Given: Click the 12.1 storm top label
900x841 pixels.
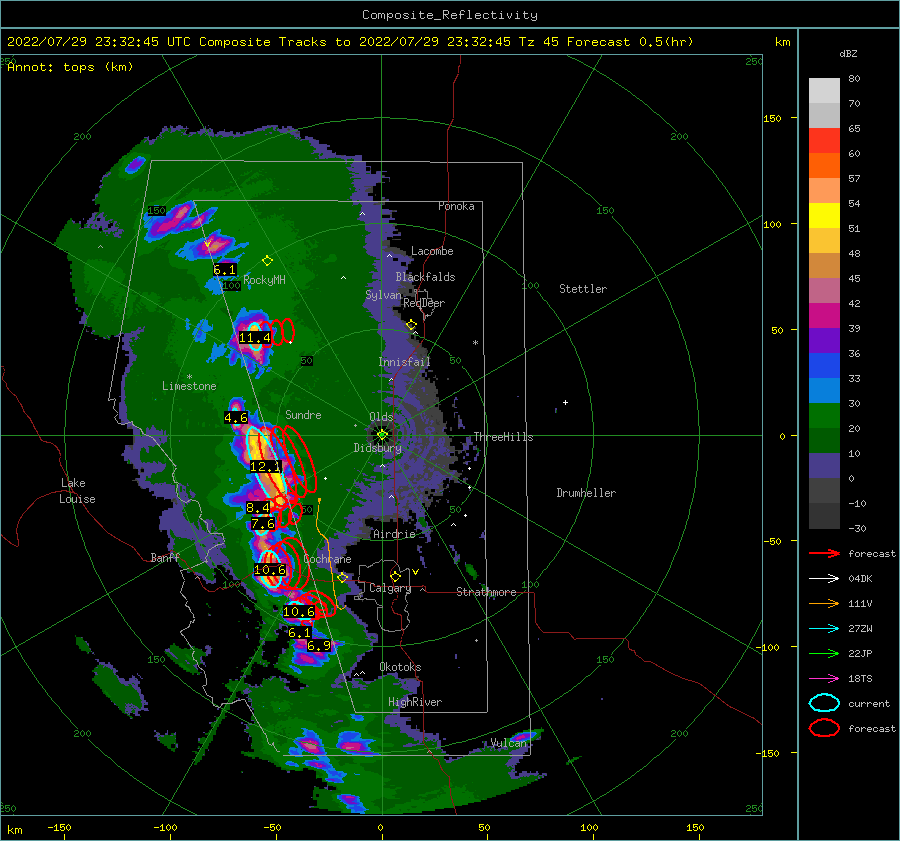Looking at the screenshot, I should (265, 467).
